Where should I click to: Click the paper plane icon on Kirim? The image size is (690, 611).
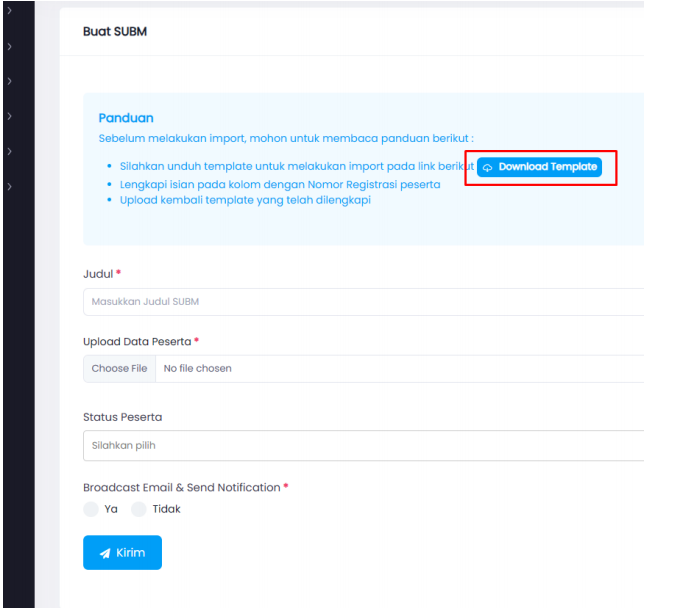tap(104, 553)
